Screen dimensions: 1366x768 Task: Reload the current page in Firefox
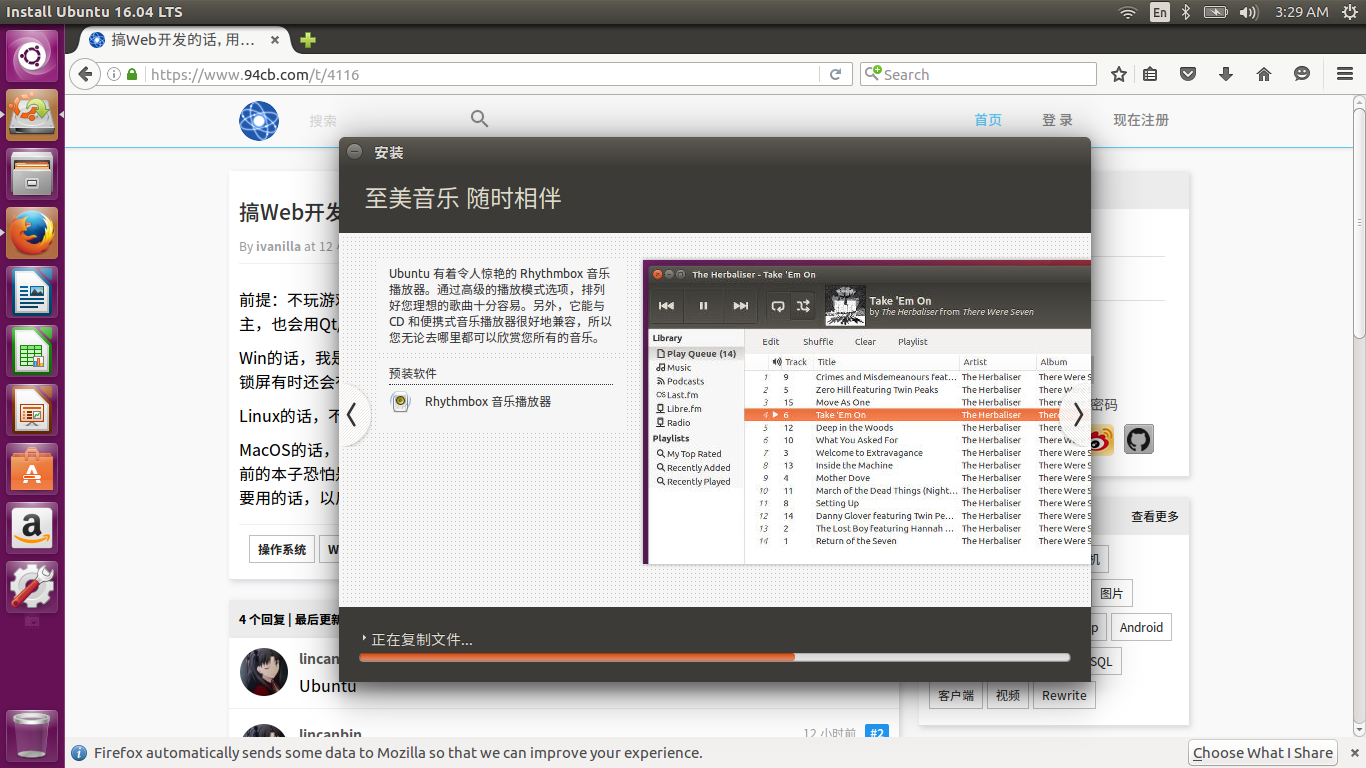pos(835,74)
